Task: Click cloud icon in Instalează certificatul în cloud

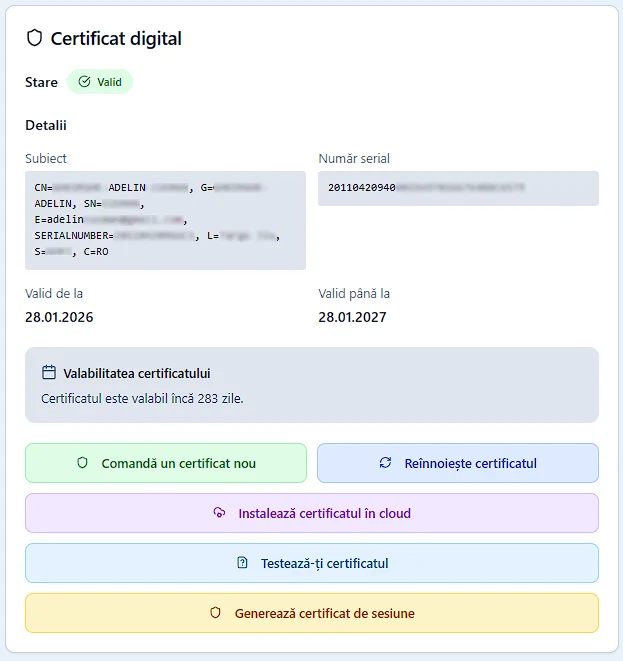Action: (x=219, y=513)
